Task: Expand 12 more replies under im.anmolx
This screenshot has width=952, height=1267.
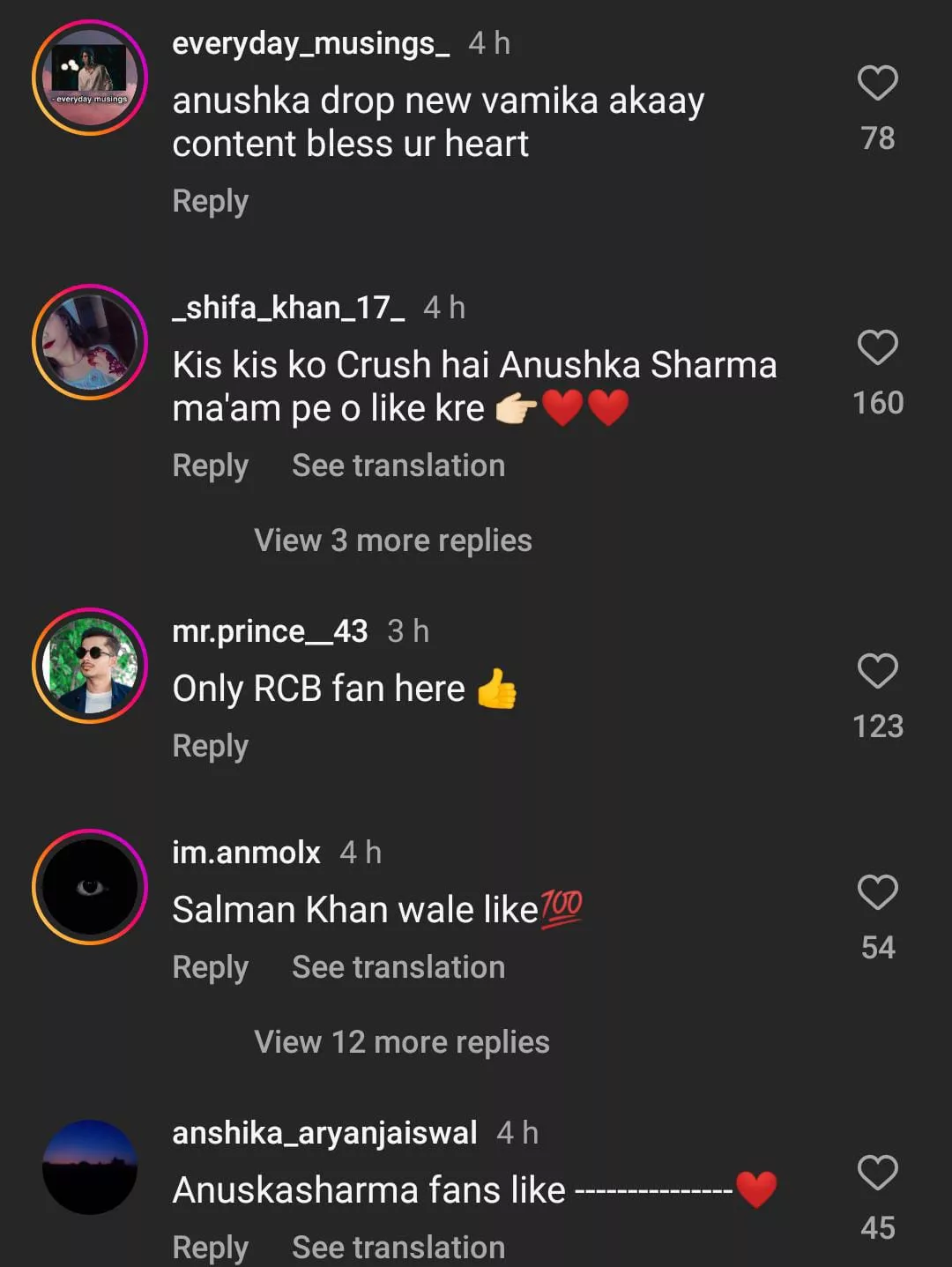Action: 401,1042
